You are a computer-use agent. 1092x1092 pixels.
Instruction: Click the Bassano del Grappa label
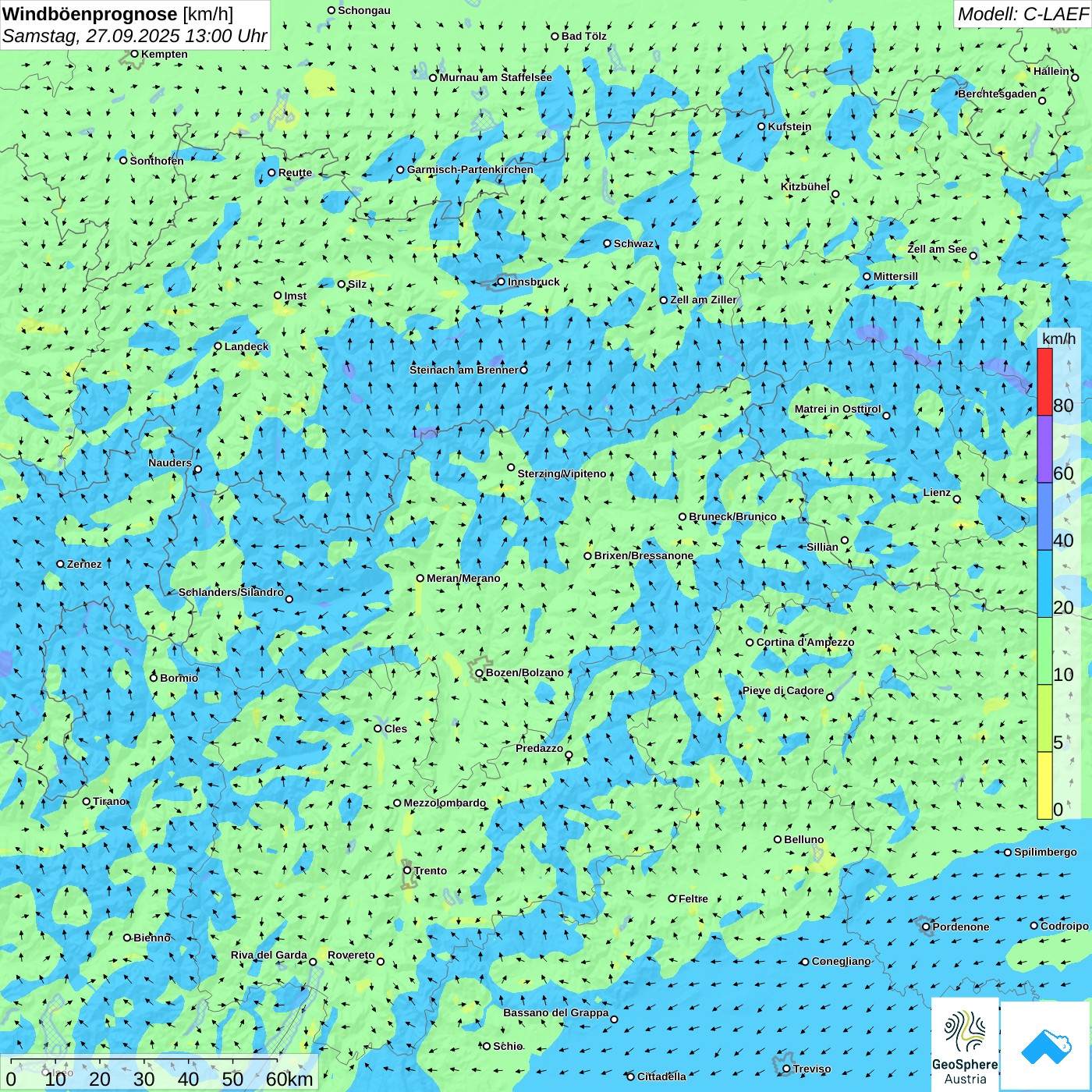(556, 1012)
